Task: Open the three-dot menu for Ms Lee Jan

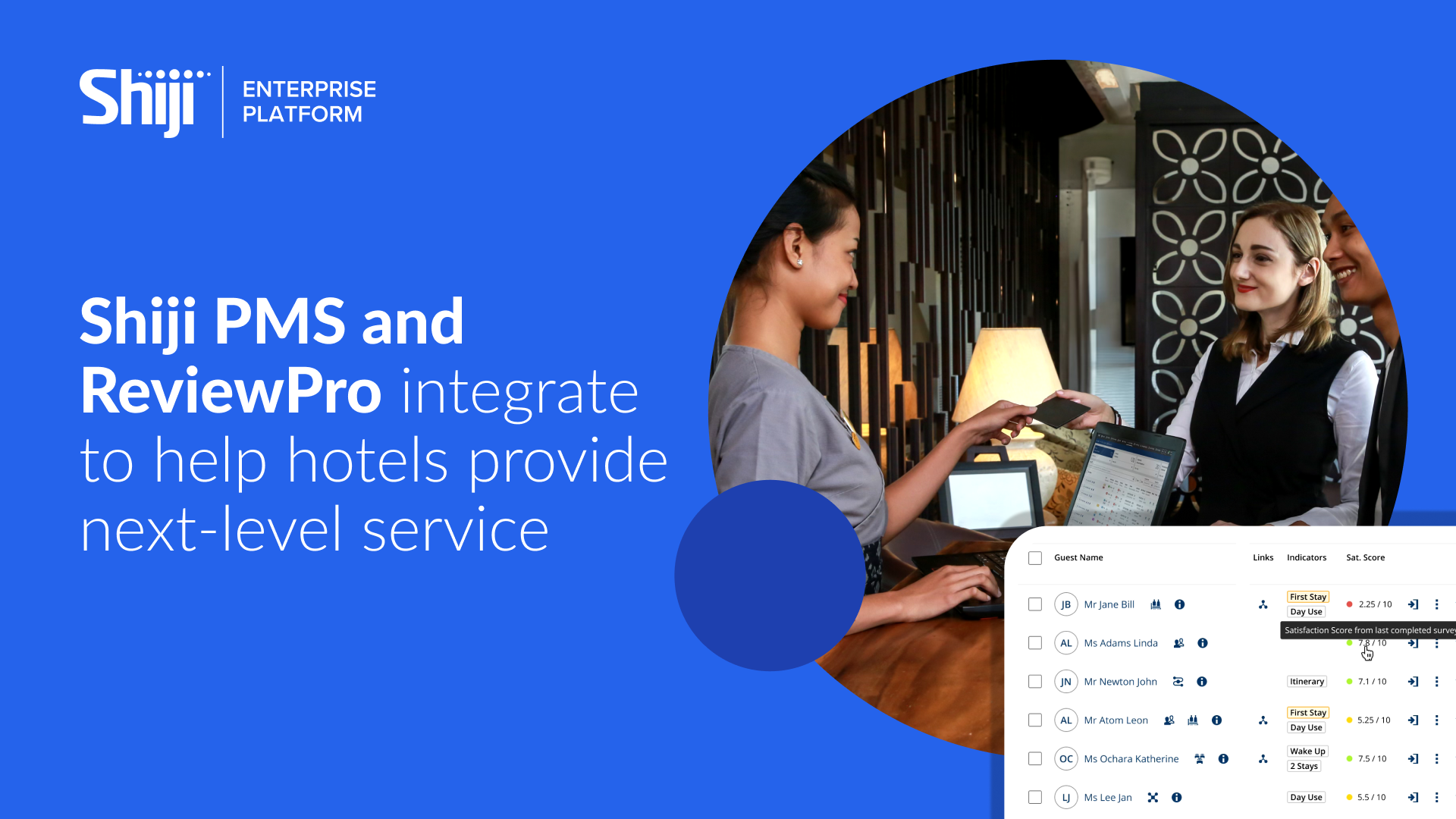Action: [x=1436, y=797]
